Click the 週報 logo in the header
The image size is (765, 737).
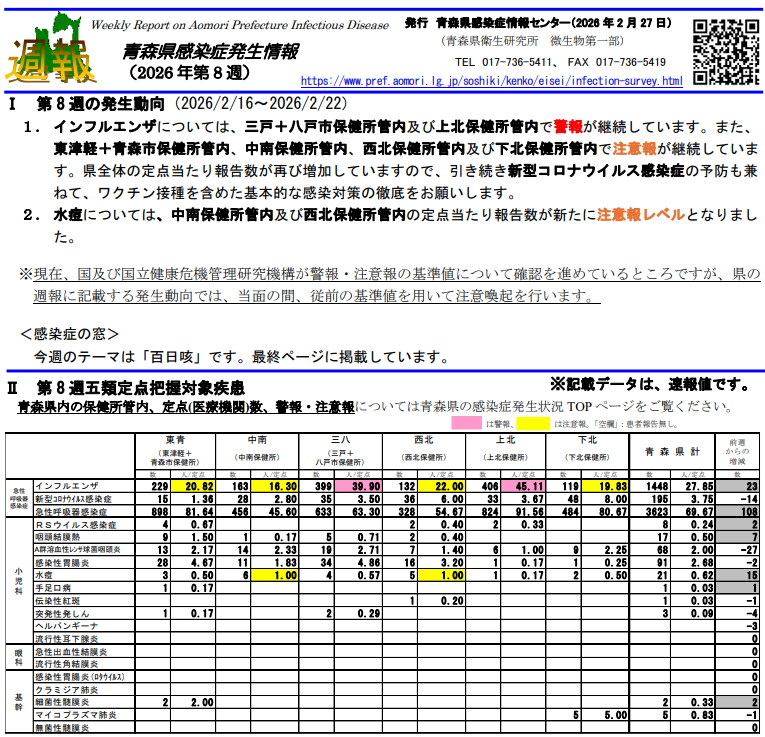[52, 50]
